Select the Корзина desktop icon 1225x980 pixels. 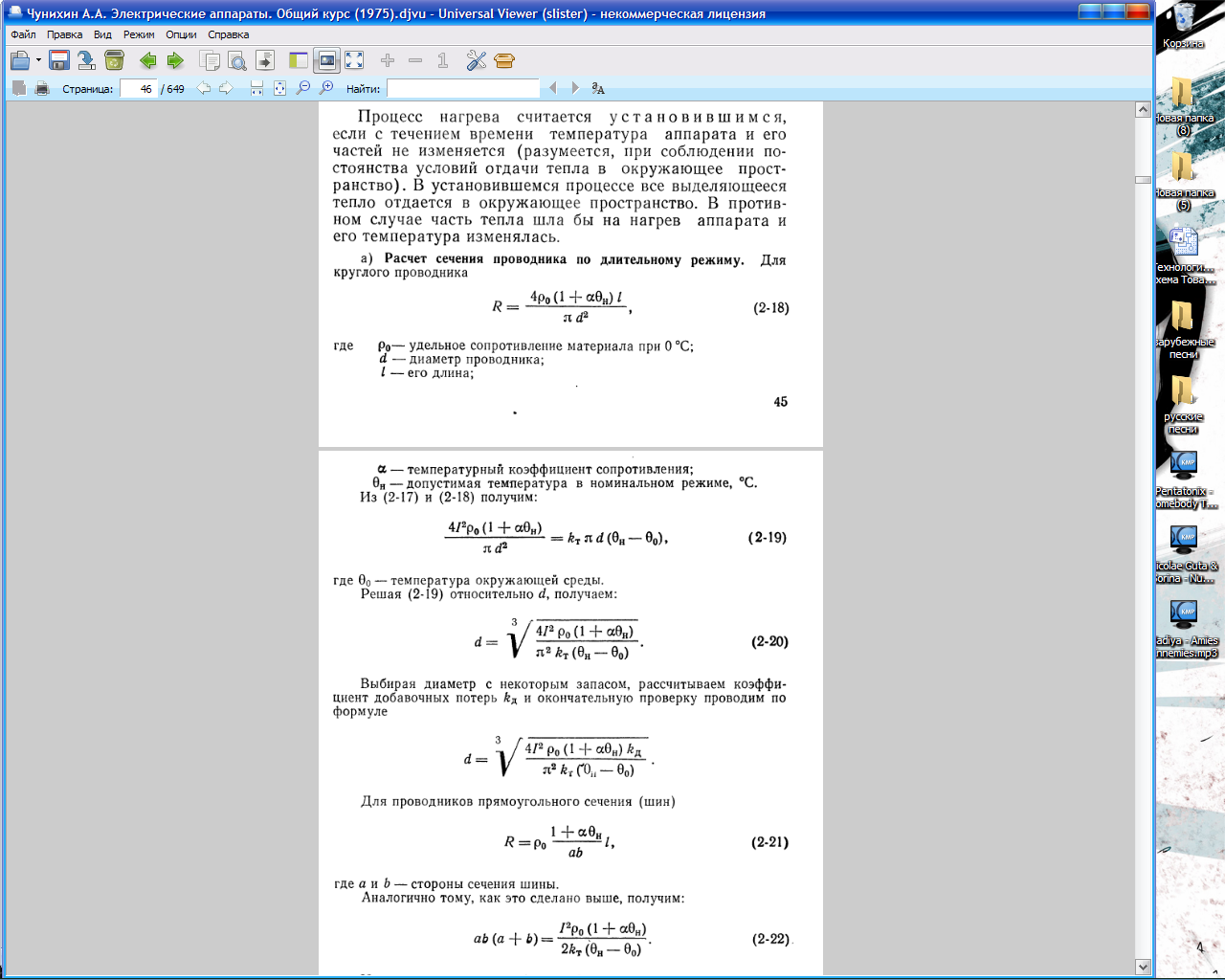click(x=1184, y=26)
